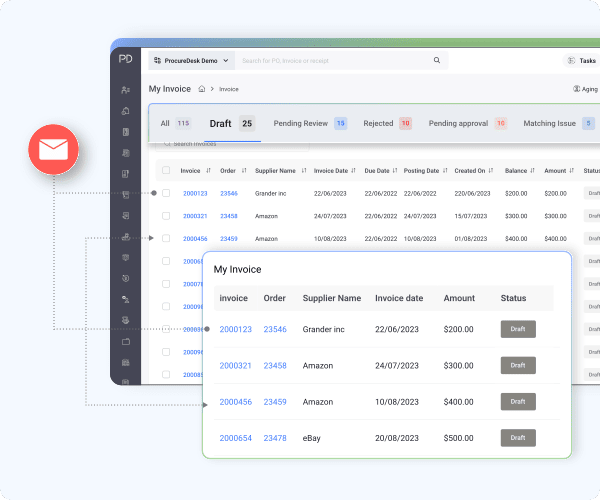Image resolution: width=600 pixels, height=501 pixels.
Task: Click the home icon in breadcrumb
Action: coord(202,89)
